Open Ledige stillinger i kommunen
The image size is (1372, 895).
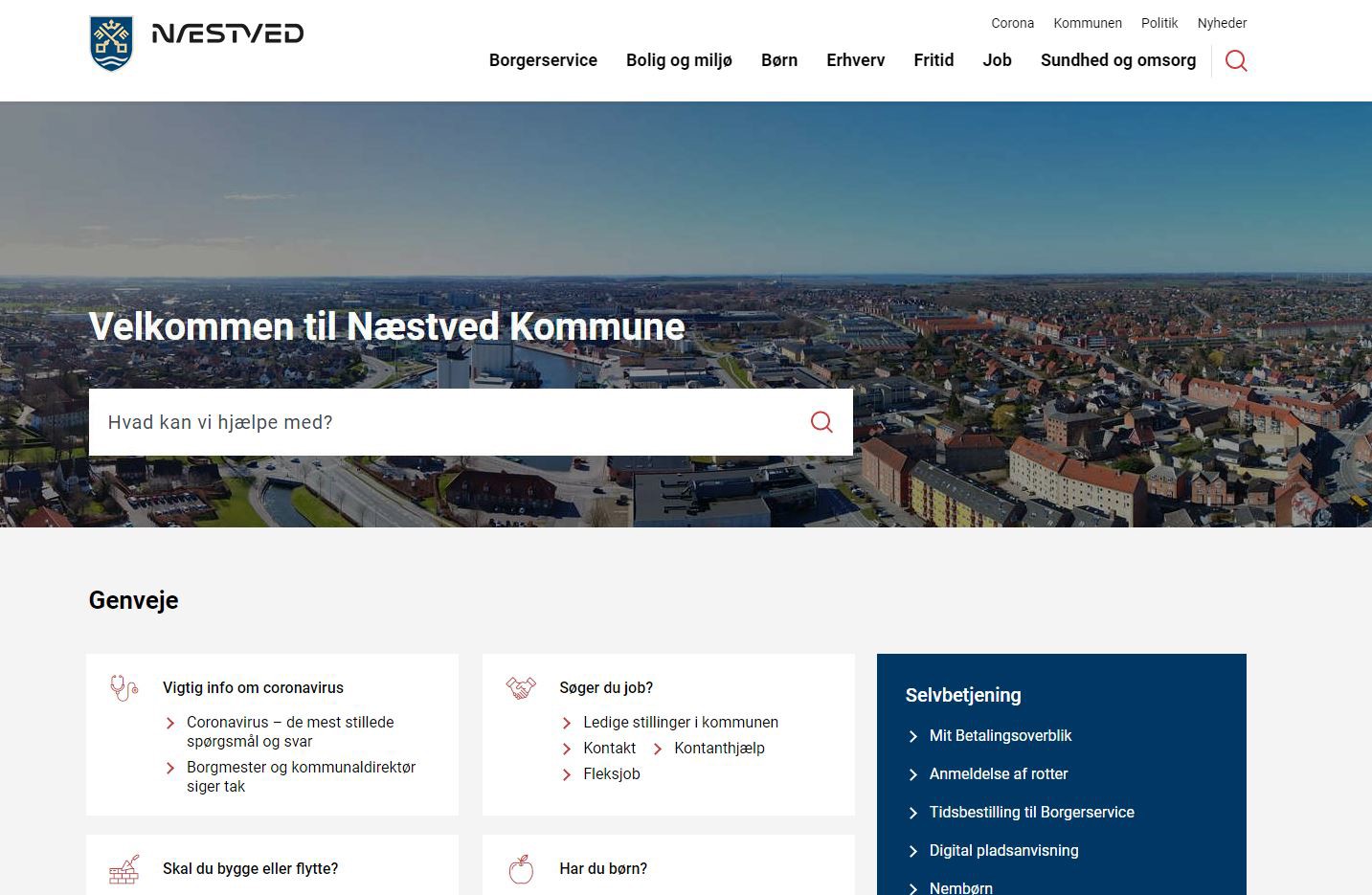coord(681,723)
